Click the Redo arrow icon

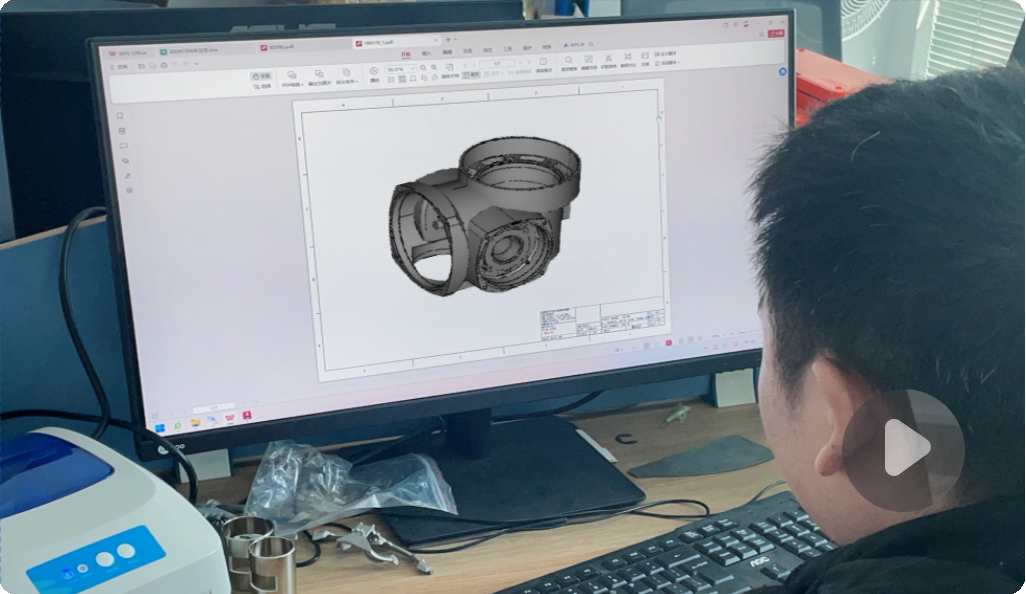(185, 64)
